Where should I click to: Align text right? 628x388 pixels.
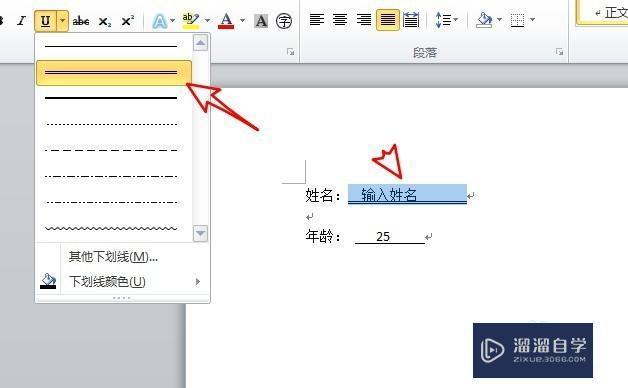coord(364,20)
